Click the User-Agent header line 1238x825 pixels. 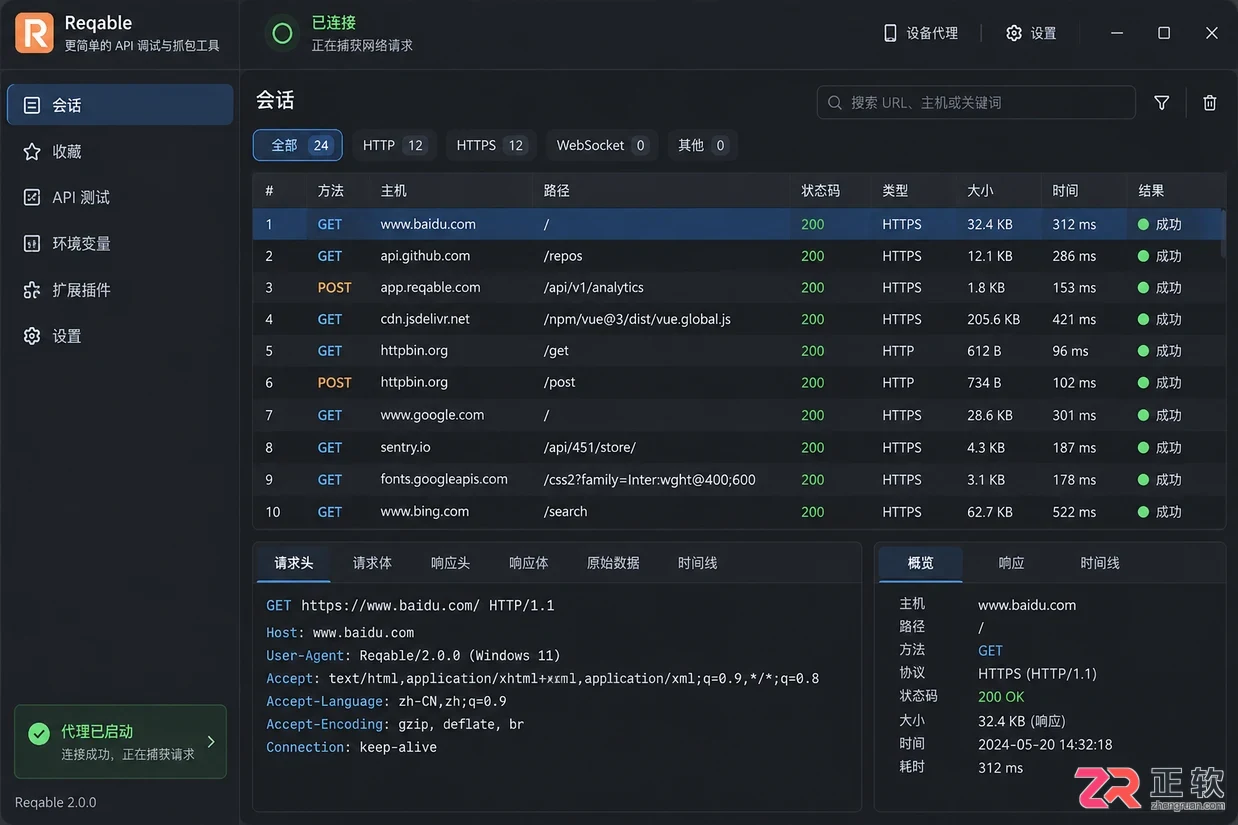point(413,656)
